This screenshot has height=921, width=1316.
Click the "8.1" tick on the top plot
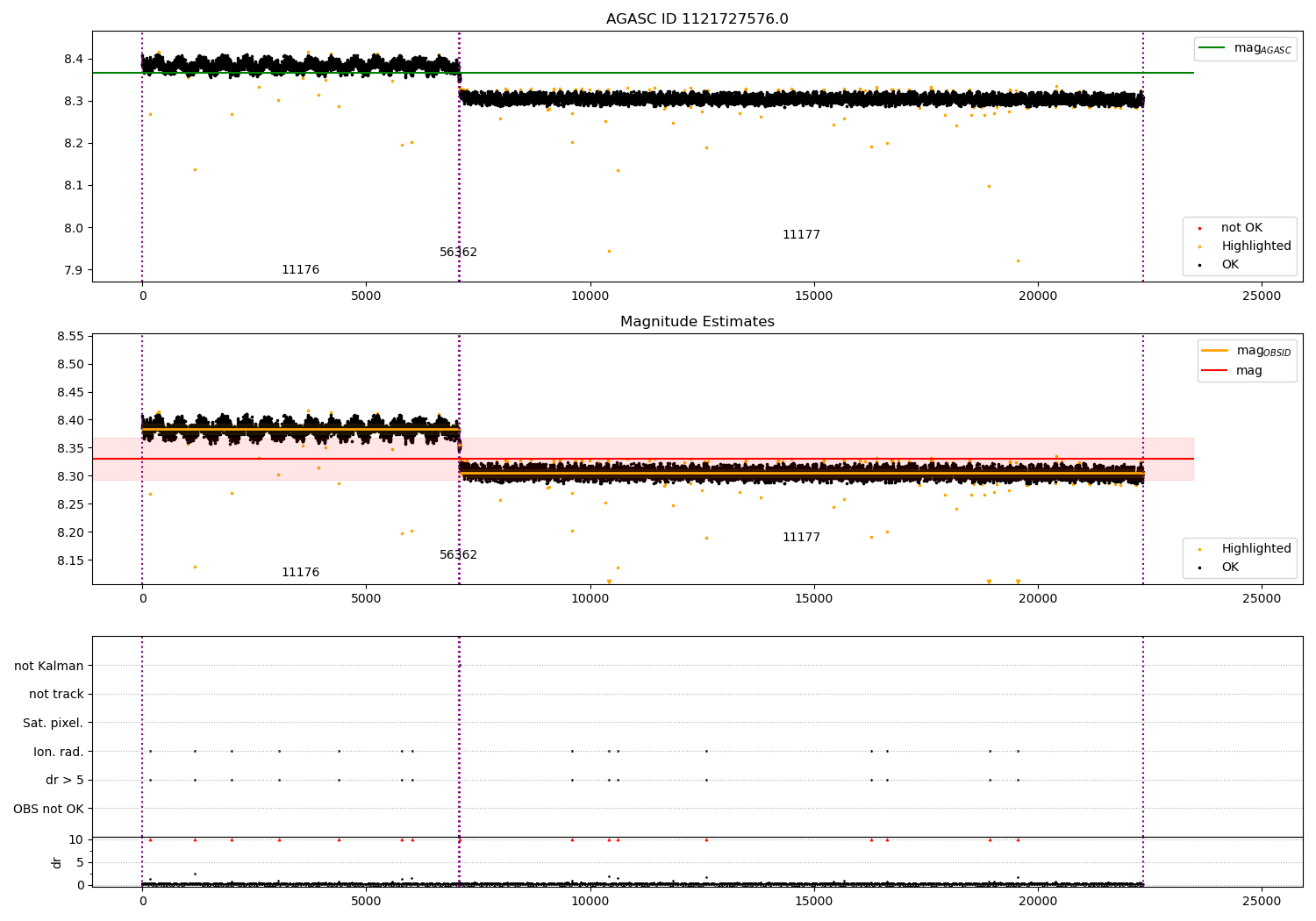(x=74, y=186)
